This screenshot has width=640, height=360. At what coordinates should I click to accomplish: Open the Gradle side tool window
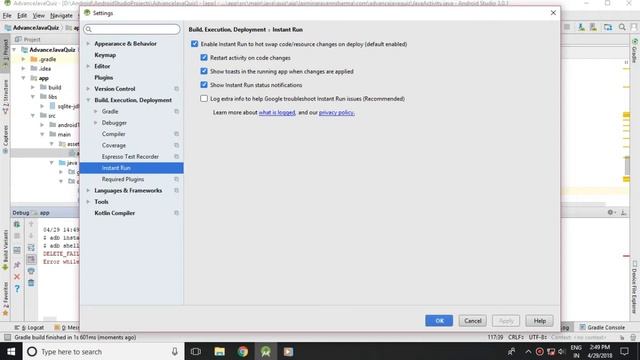click(x=635, y=51)
